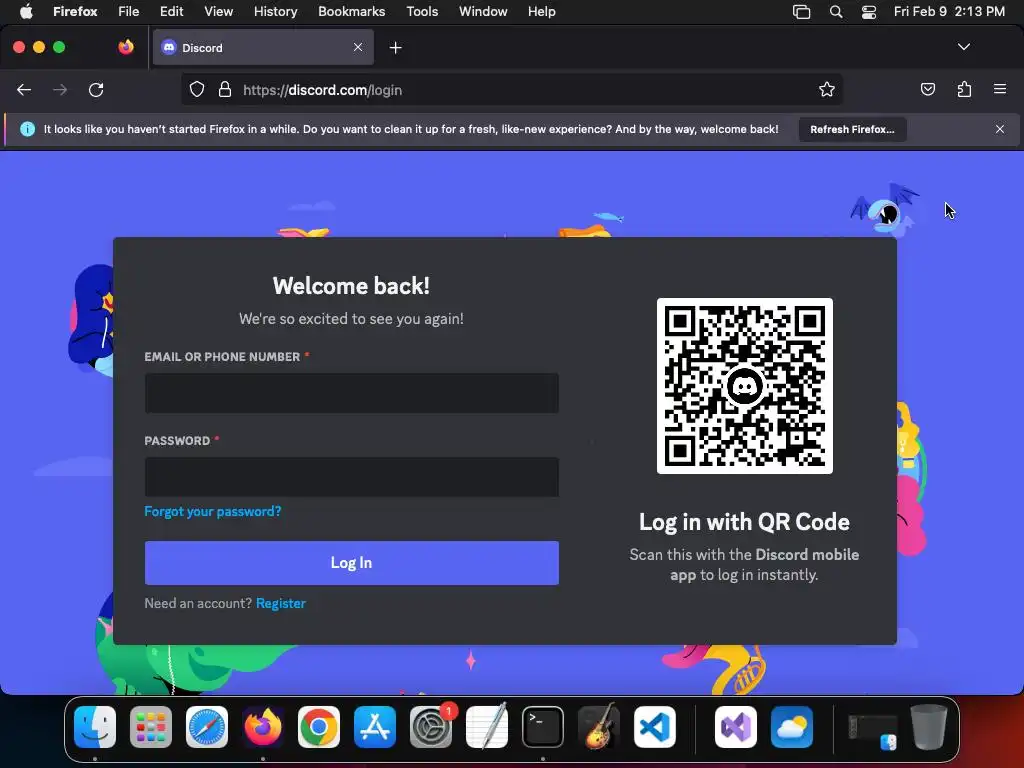Click the date and time in menu bar

[x=949, y=12]
